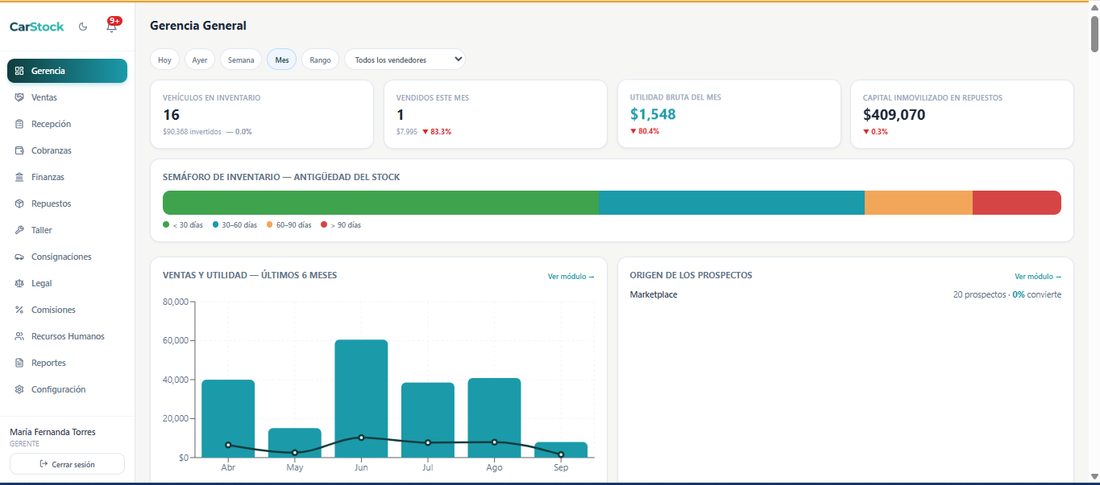This screenshot has width=1100, height=485.
Task: Click the Jul bar in sales chart
Action: point(428,420)
